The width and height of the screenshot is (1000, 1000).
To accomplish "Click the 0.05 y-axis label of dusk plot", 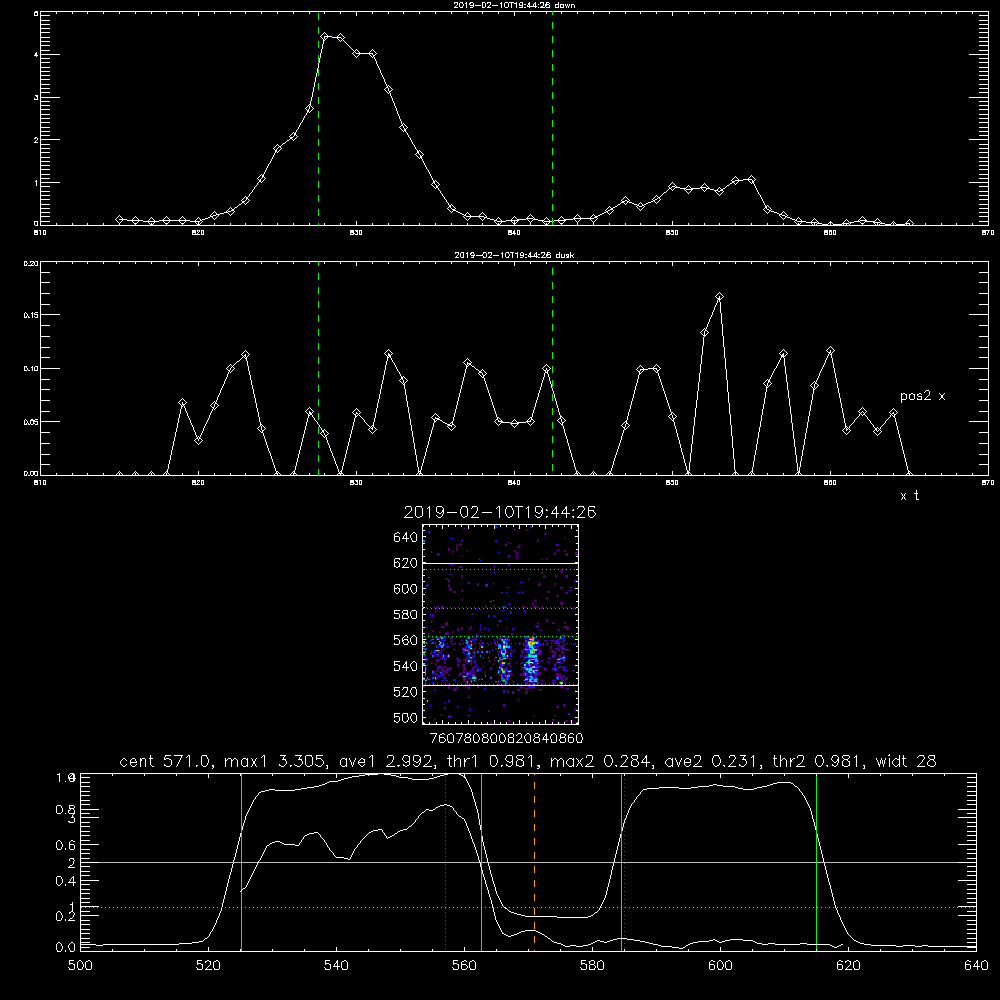I will point(33,422).
